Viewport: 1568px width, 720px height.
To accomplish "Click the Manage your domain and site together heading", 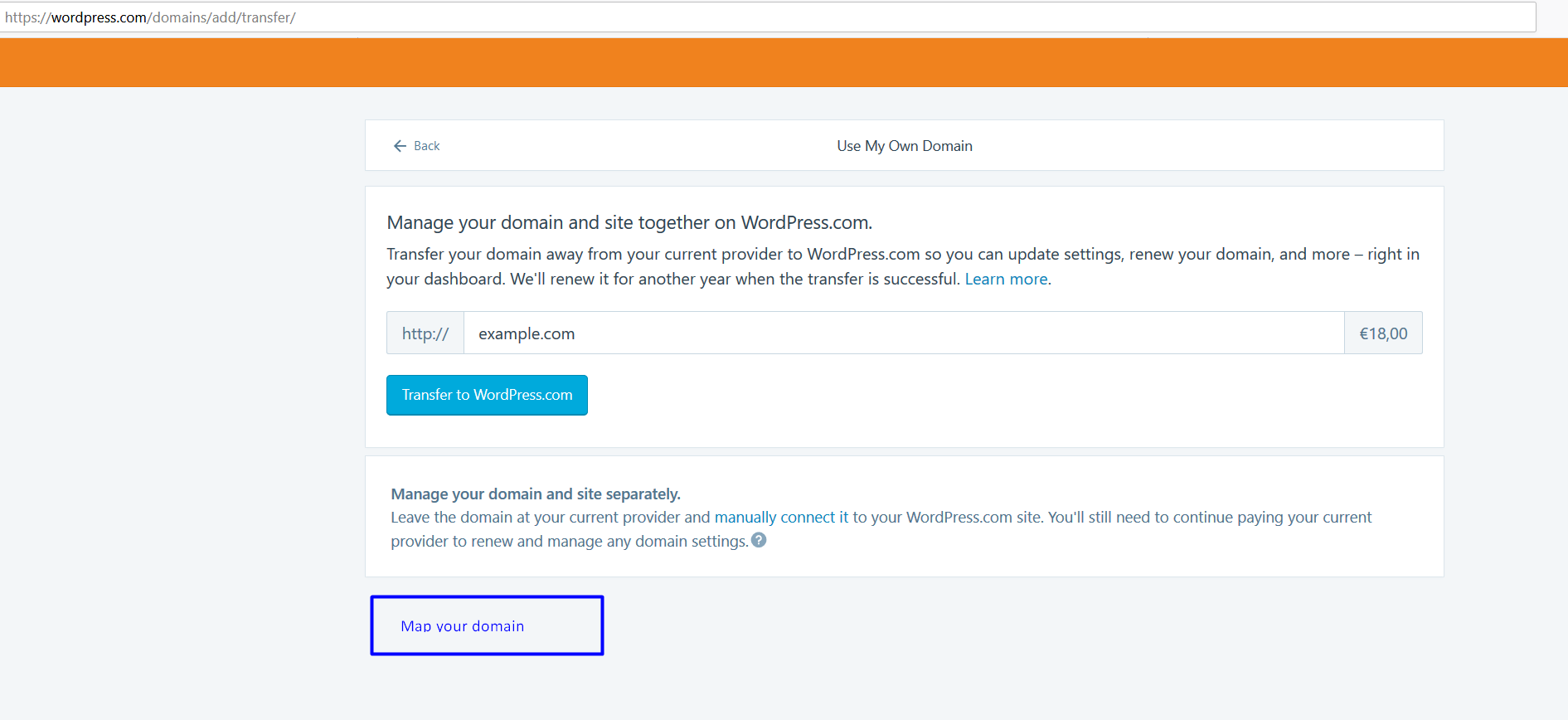I will click(x=629, y=222).
